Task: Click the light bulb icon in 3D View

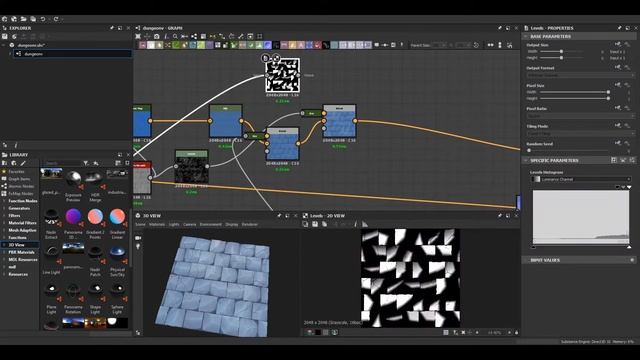Action: pos(138,246)
